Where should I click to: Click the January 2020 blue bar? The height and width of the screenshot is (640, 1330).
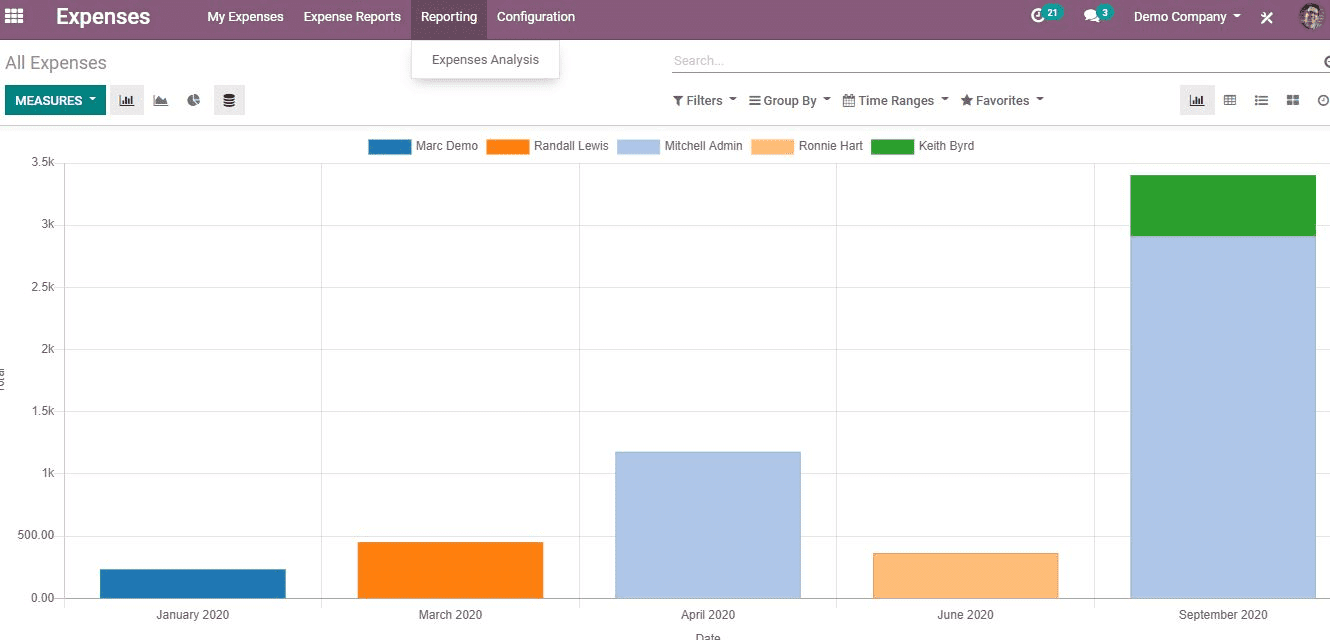click(193, 584)
